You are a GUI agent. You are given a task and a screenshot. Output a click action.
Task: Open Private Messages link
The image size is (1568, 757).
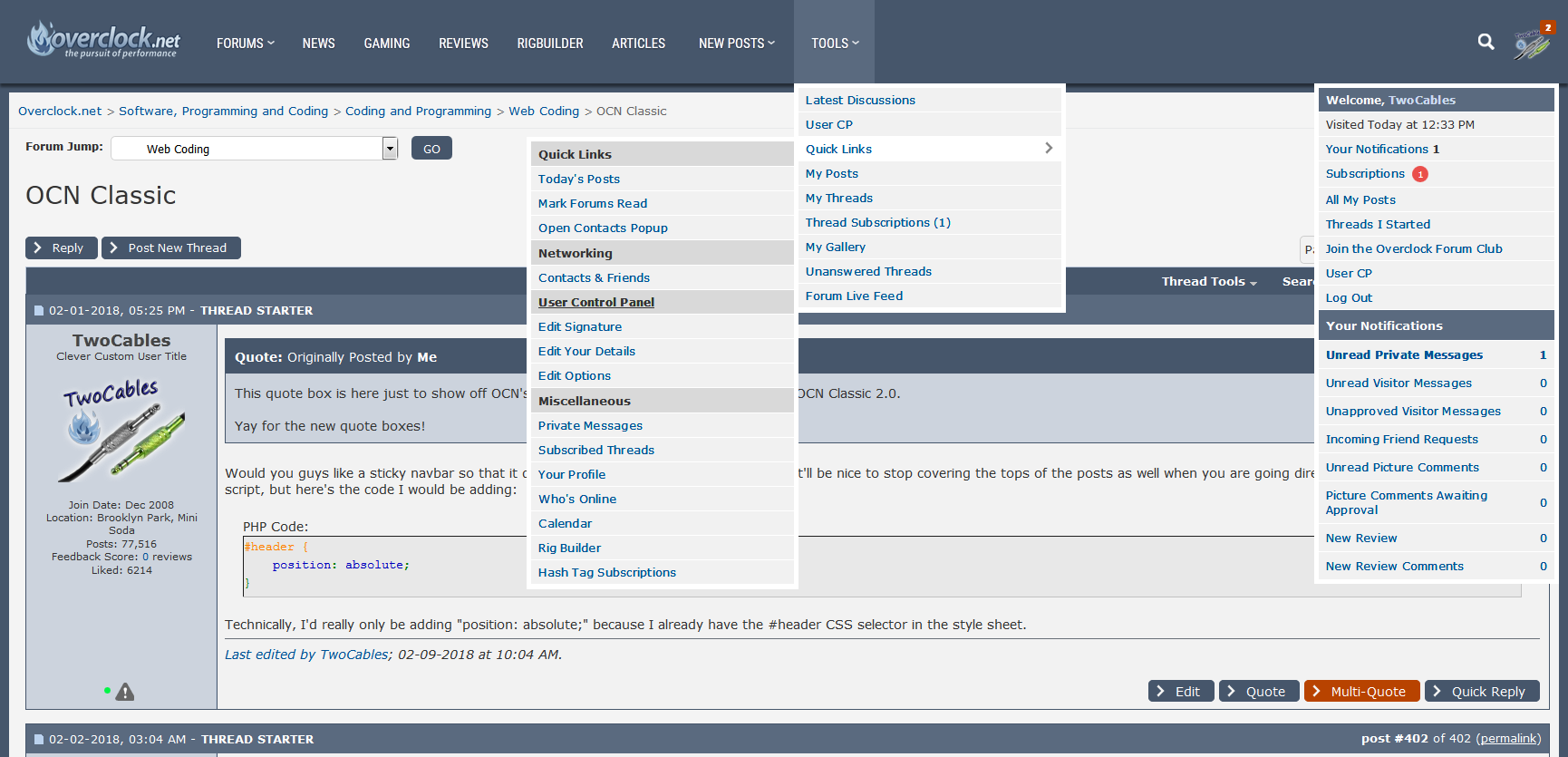(590, 425)
